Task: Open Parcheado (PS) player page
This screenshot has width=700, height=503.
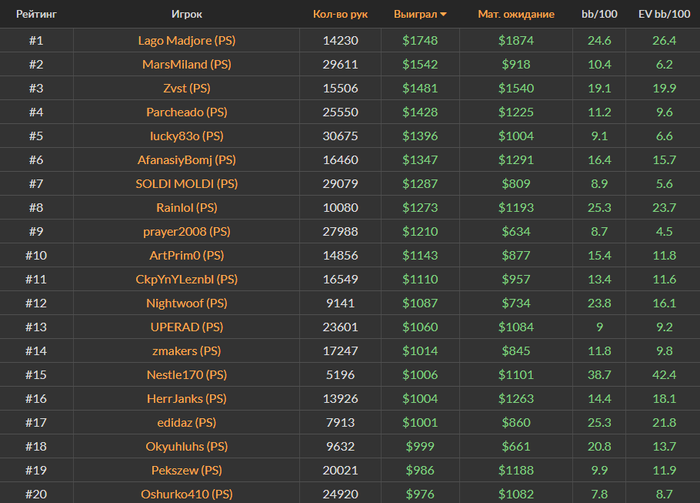Action: (x=187, y=112)
